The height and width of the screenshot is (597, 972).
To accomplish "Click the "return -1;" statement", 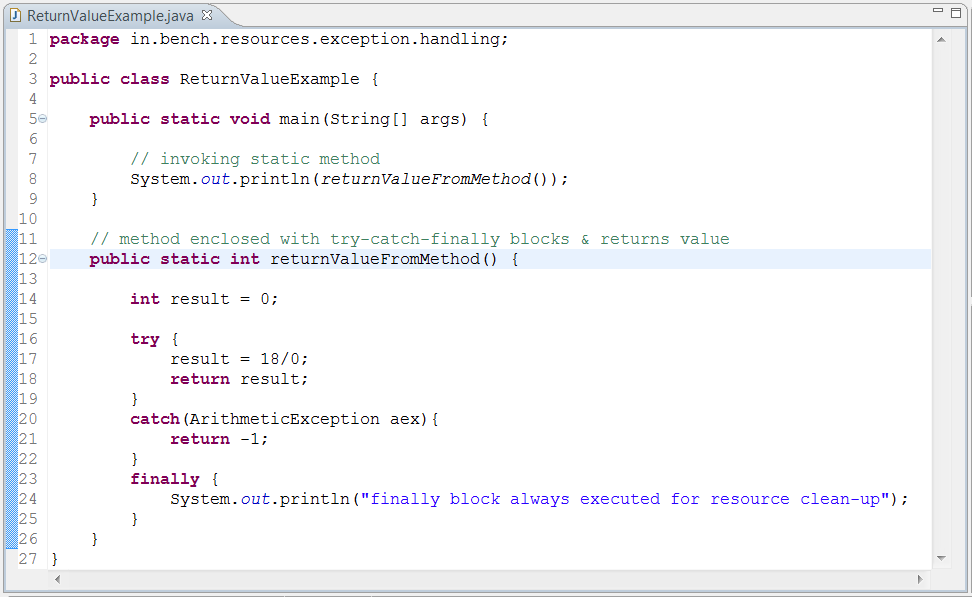I will tap(219, 439).
